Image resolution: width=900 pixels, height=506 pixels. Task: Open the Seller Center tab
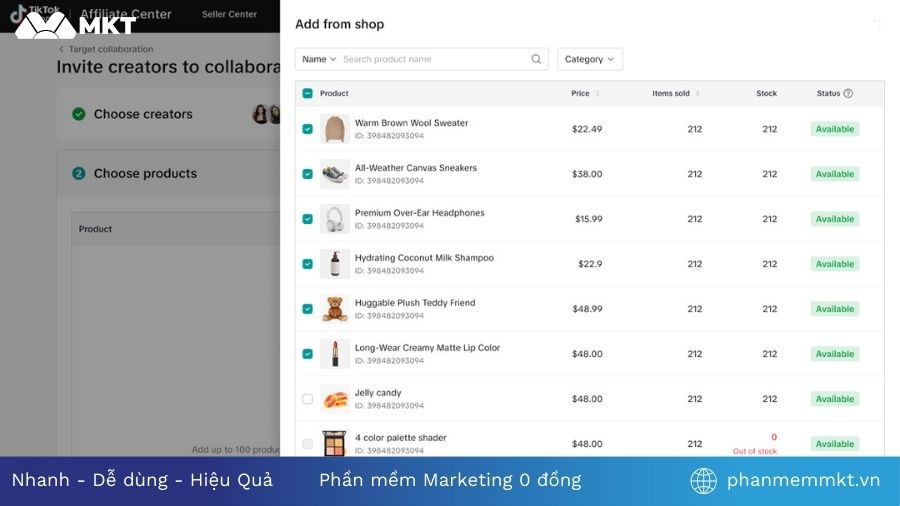(229, 15)
